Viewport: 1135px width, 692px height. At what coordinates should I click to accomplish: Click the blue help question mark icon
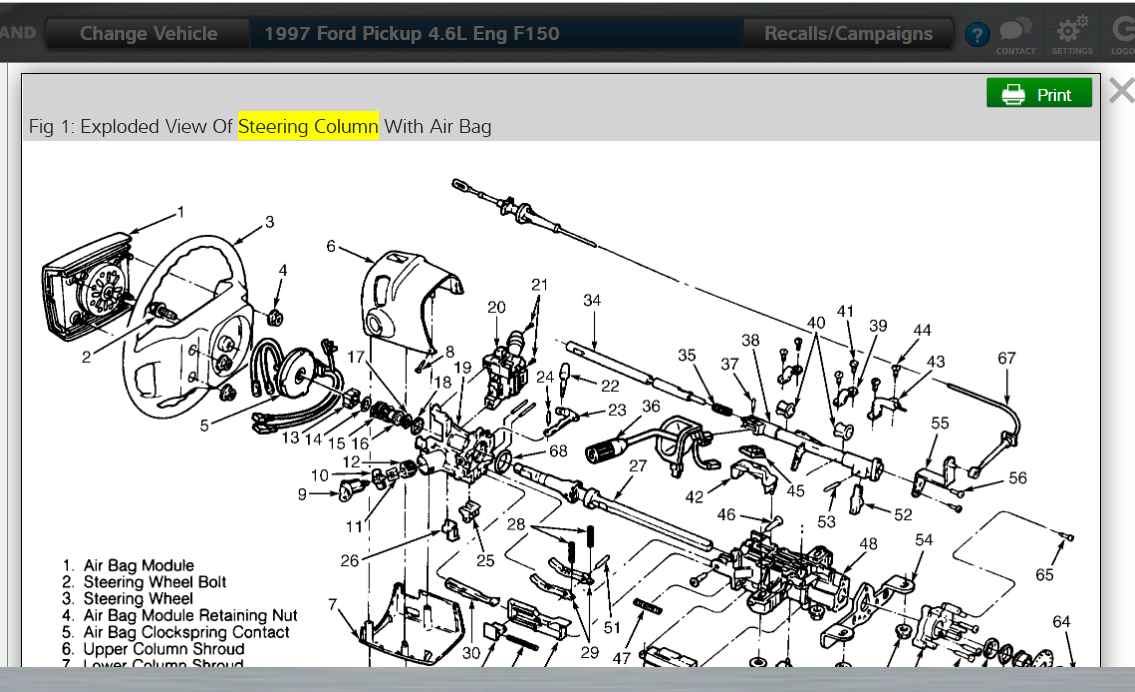[x=977, y=34]
